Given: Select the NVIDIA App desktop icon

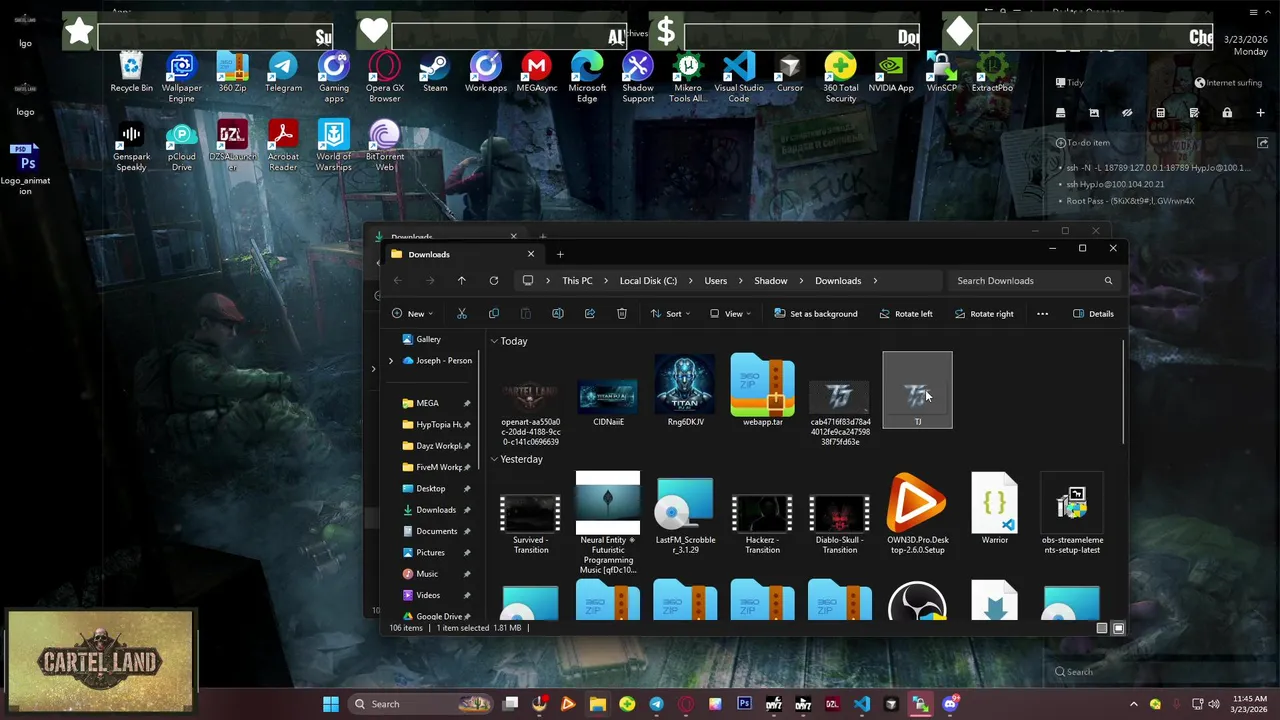Looking at the screenshot, I should pos(891,73).
